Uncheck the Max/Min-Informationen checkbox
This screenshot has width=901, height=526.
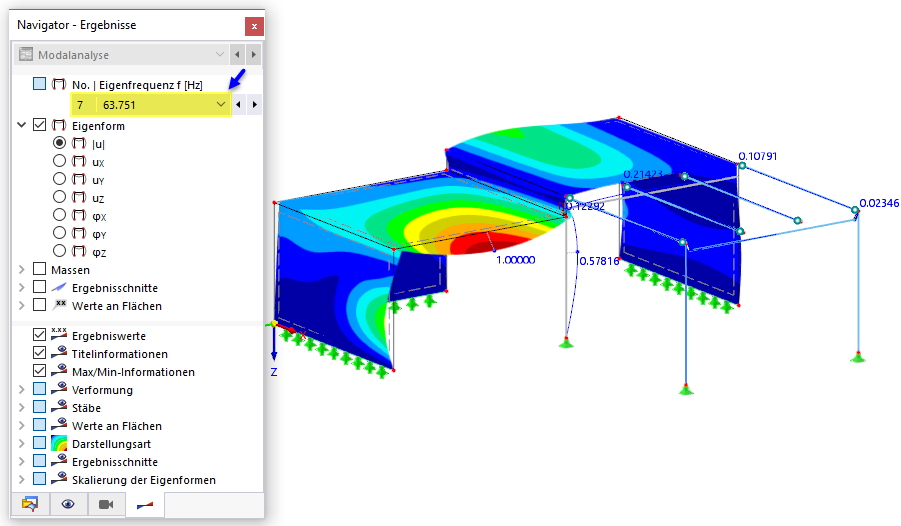(x=39, y=371)
